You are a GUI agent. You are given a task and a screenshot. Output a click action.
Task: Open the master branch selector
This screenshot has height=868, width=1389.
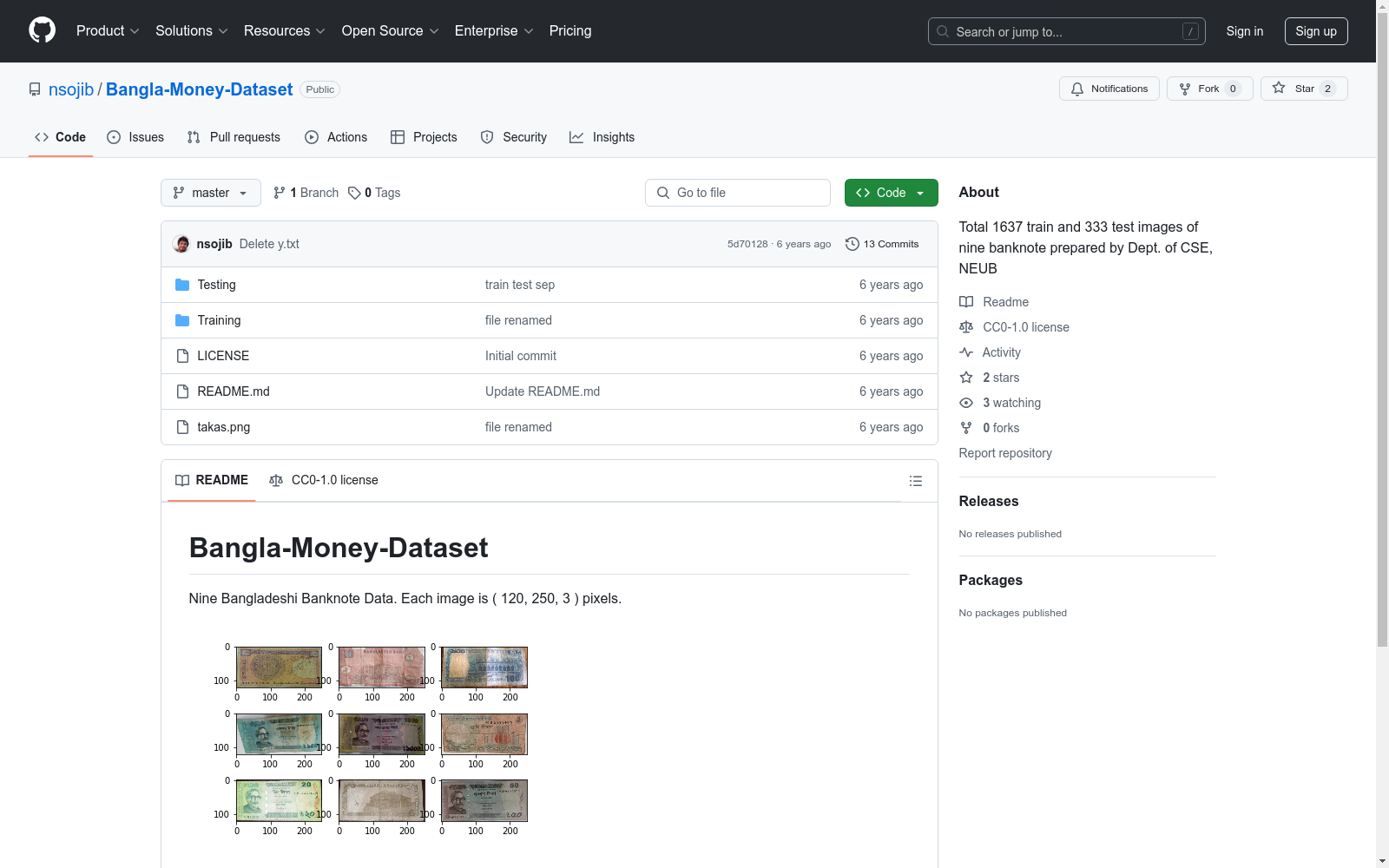click(x=211, y=193)
